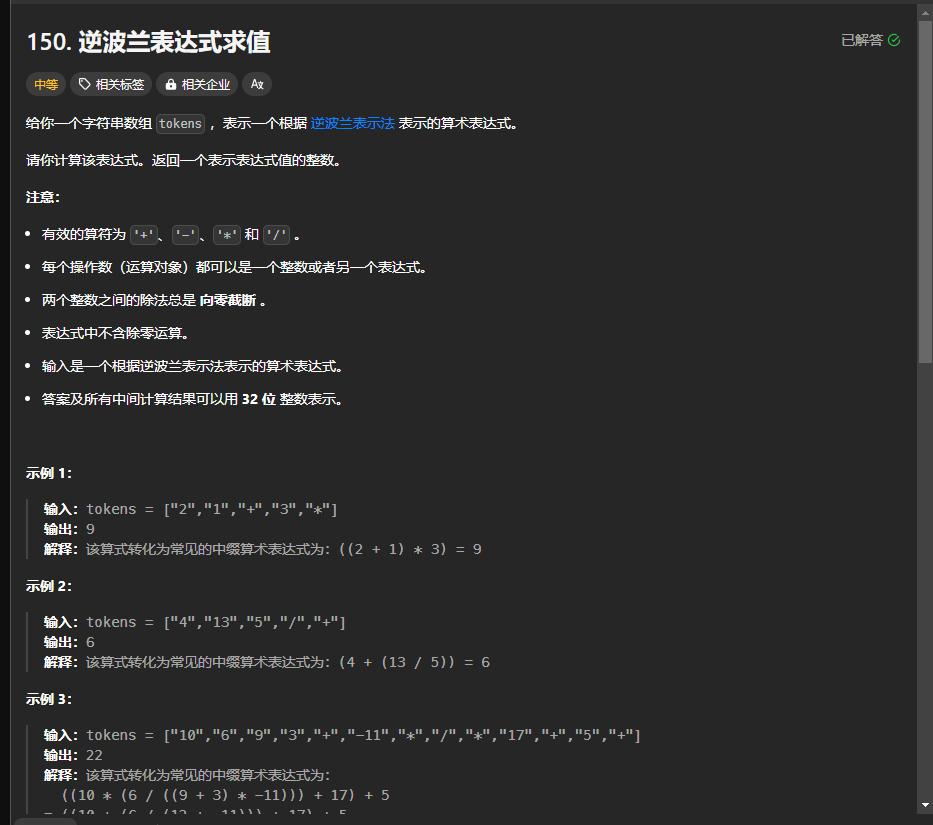Click the scrollbar up arrow
Screen dimensions: 933x825
(x=925, y=12)
